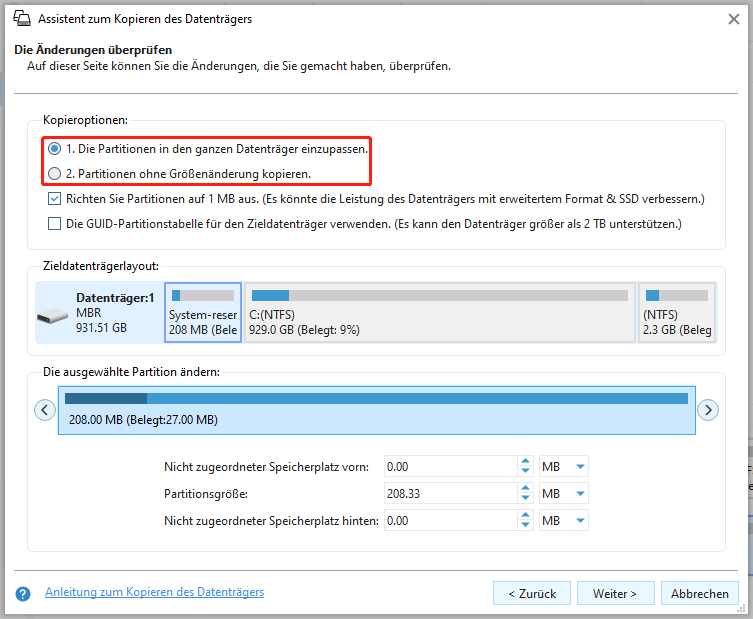Close the Assistent zum Kopieren dialog

735,18
